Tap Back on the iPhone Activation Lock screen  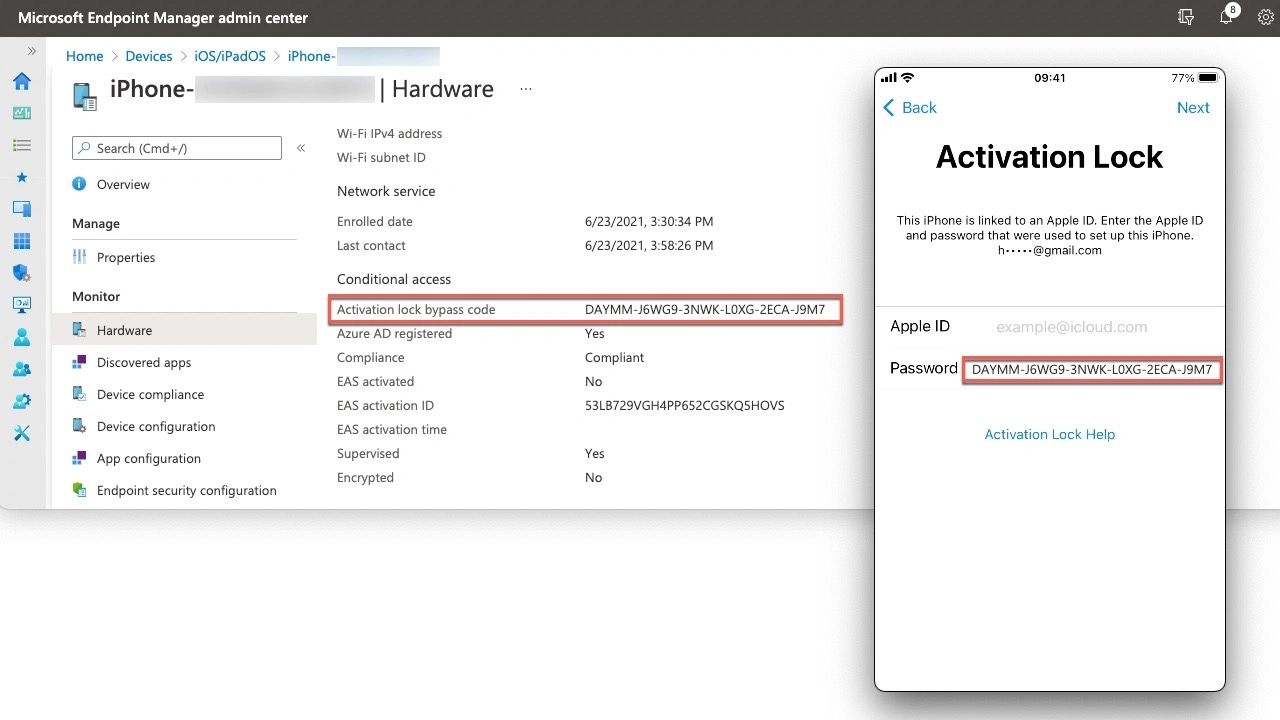pos(910,108)
